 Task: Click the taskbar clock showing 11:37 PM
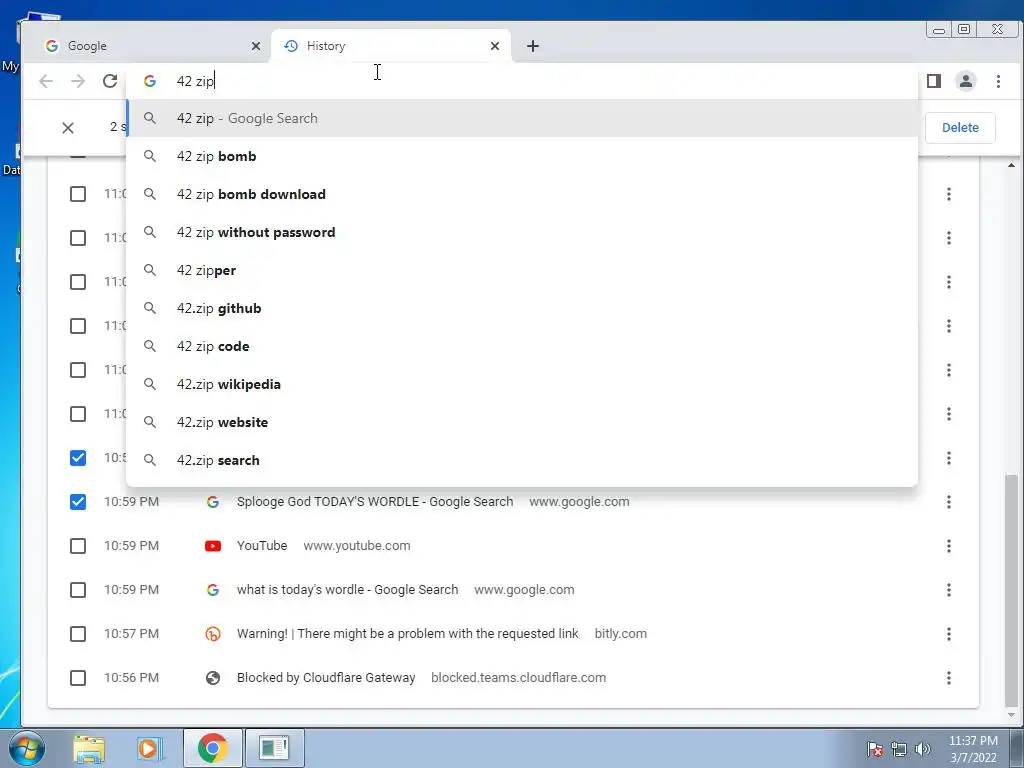972,749
